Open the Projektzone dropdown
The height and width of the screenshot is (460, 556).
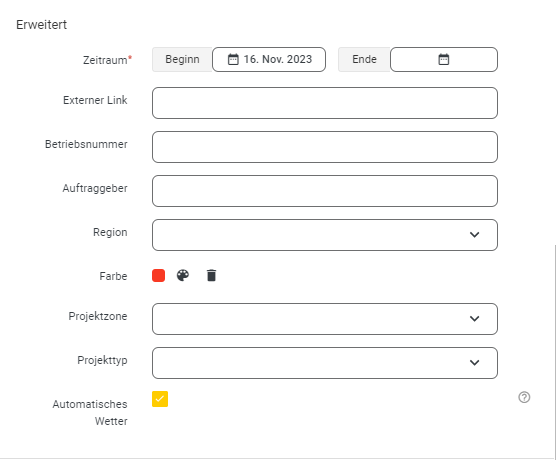click(x=325, y=319)
